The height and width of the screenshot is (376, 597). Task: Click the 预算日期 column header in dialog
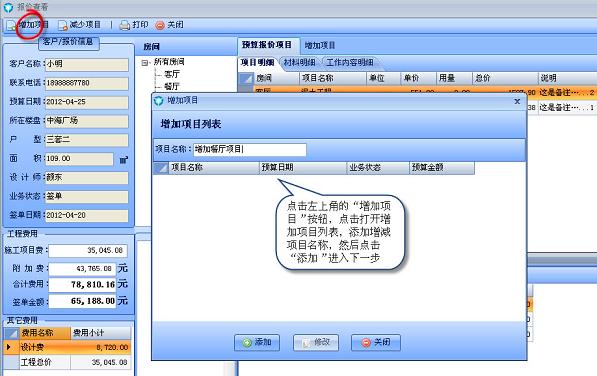tap(303, 167)
